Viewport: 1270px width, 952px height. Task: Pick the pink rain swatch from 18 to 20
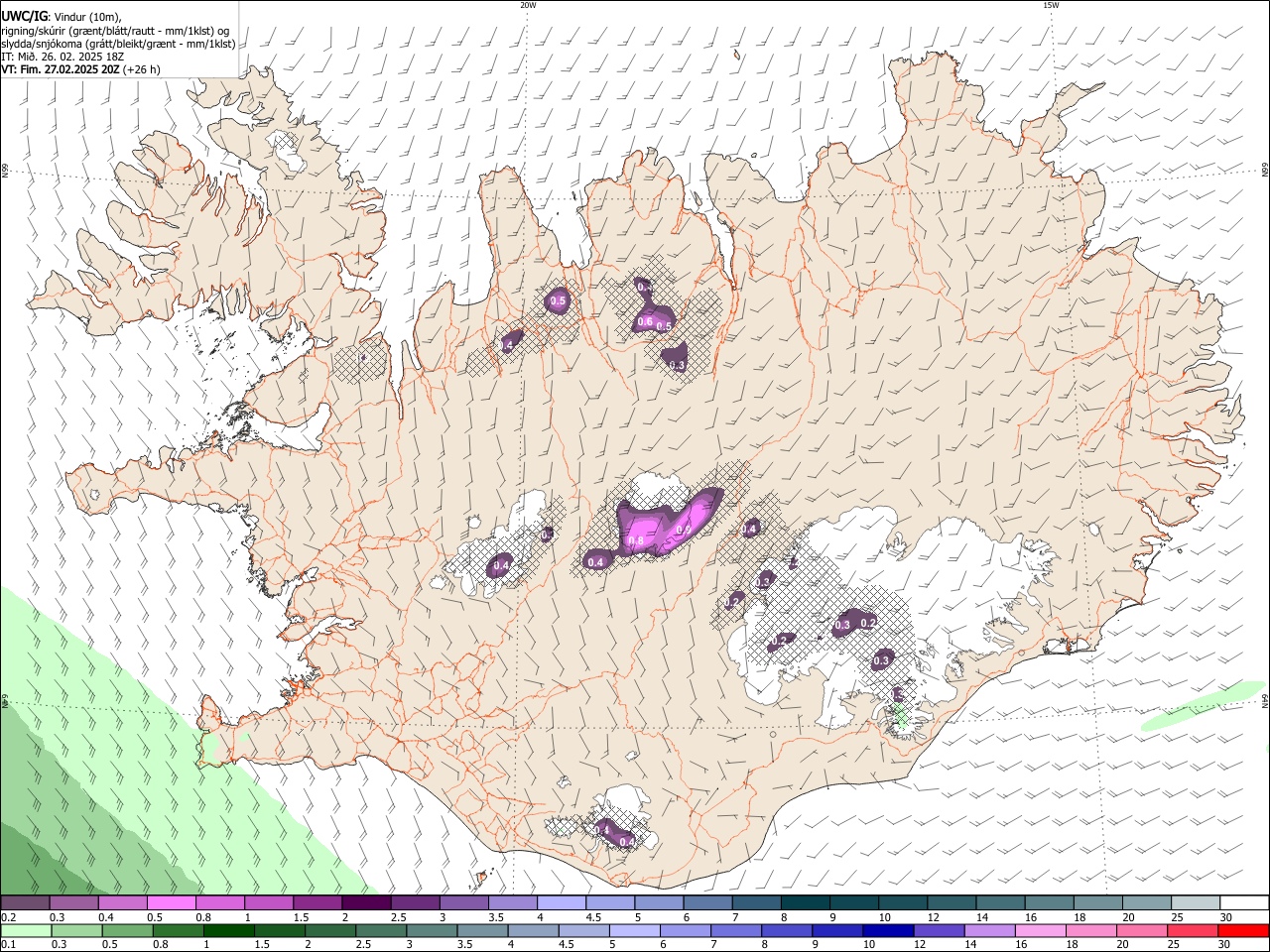point(1091,930)
